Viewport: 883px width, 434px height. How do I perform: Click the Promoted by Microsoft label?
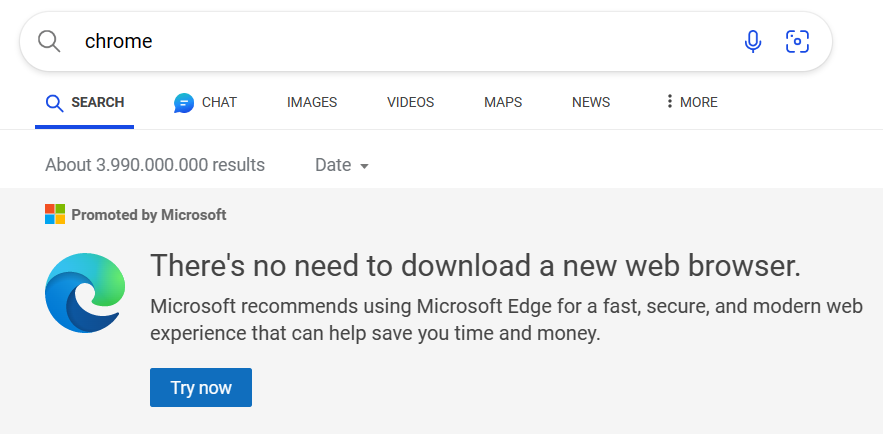[149, 215]
